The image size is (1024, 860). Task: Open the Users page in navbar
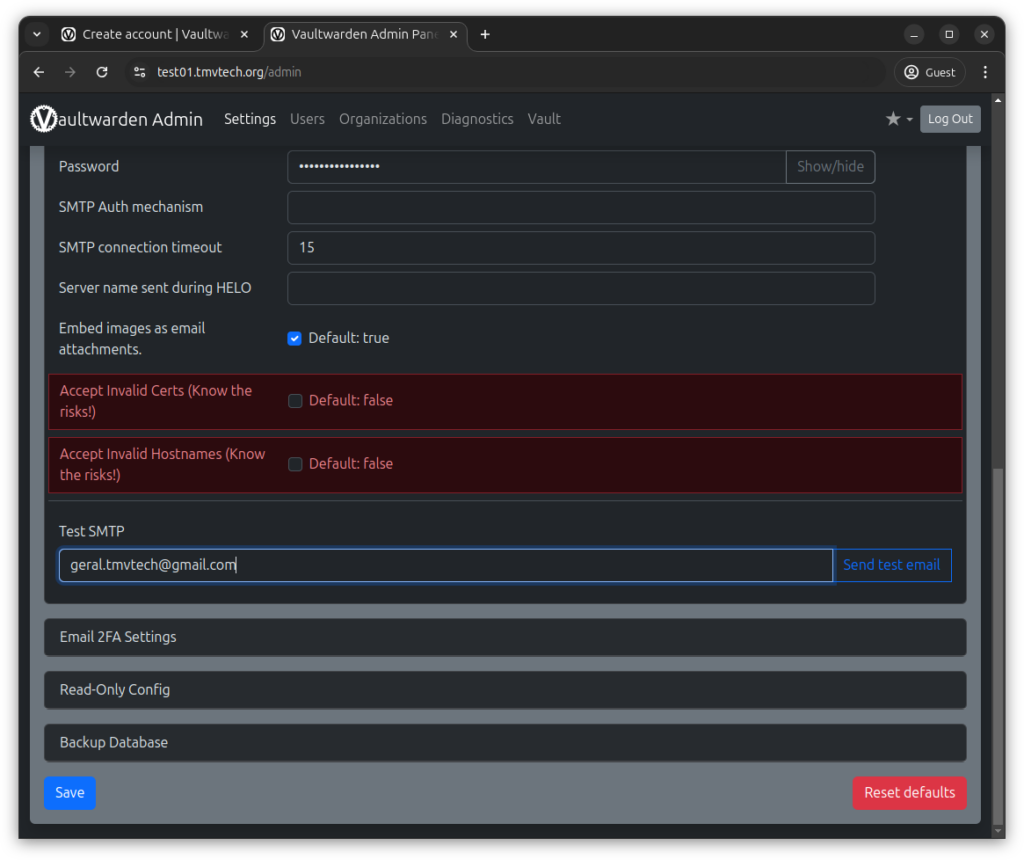tap(307, 119)
